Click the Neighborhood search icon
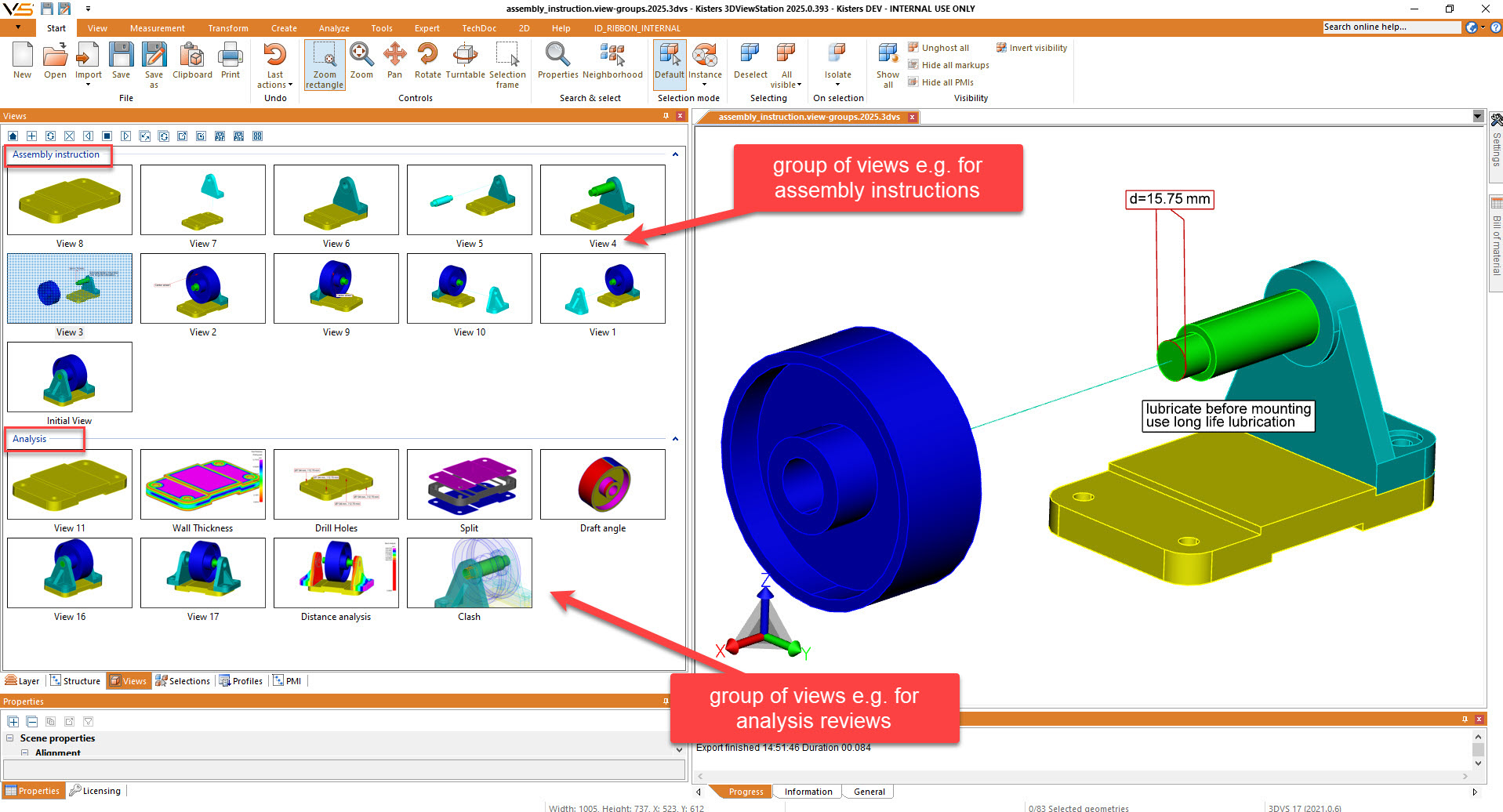 (612, 60)
